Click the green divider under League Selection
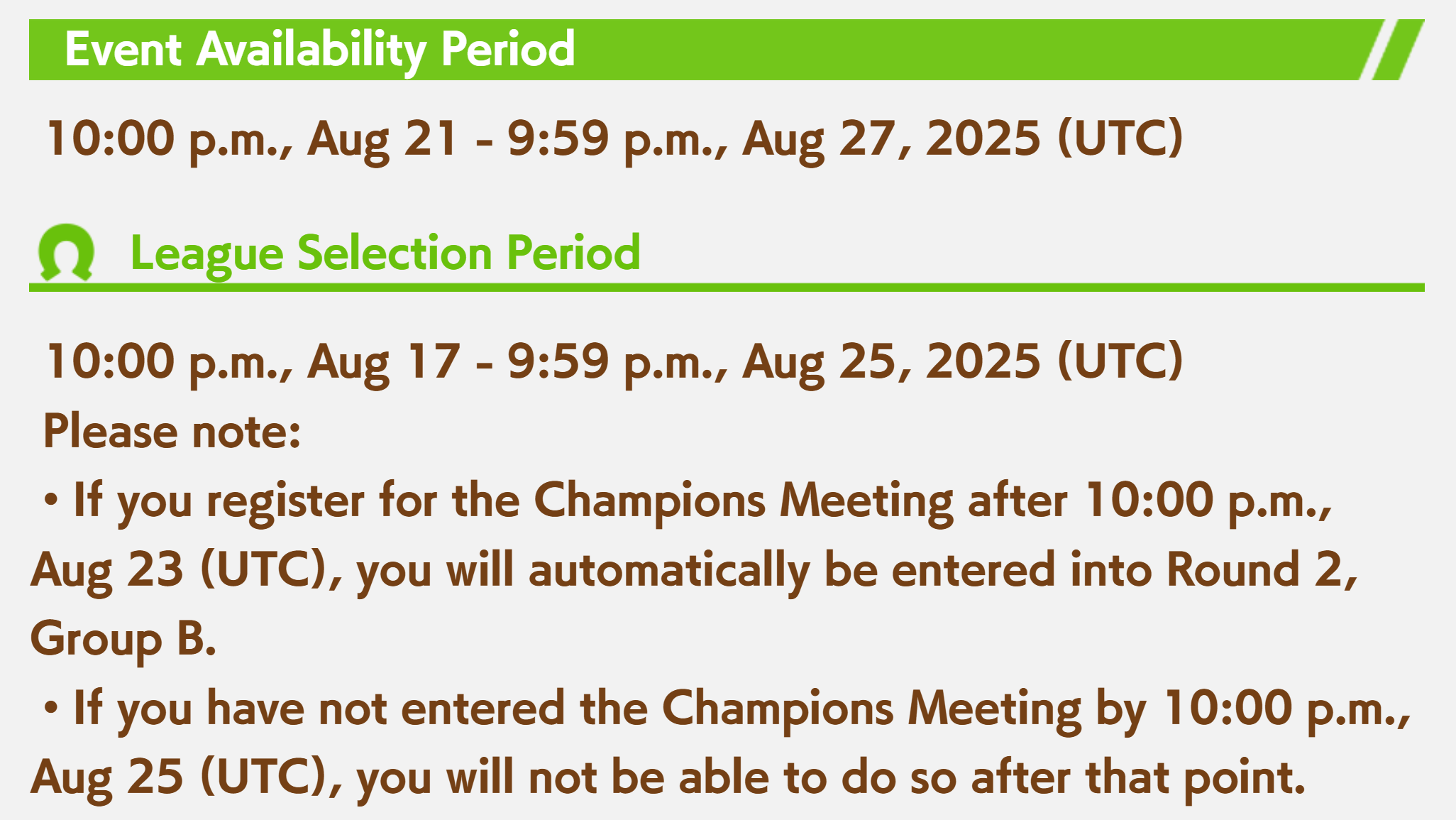The image size is (1456, 820). 727,288
